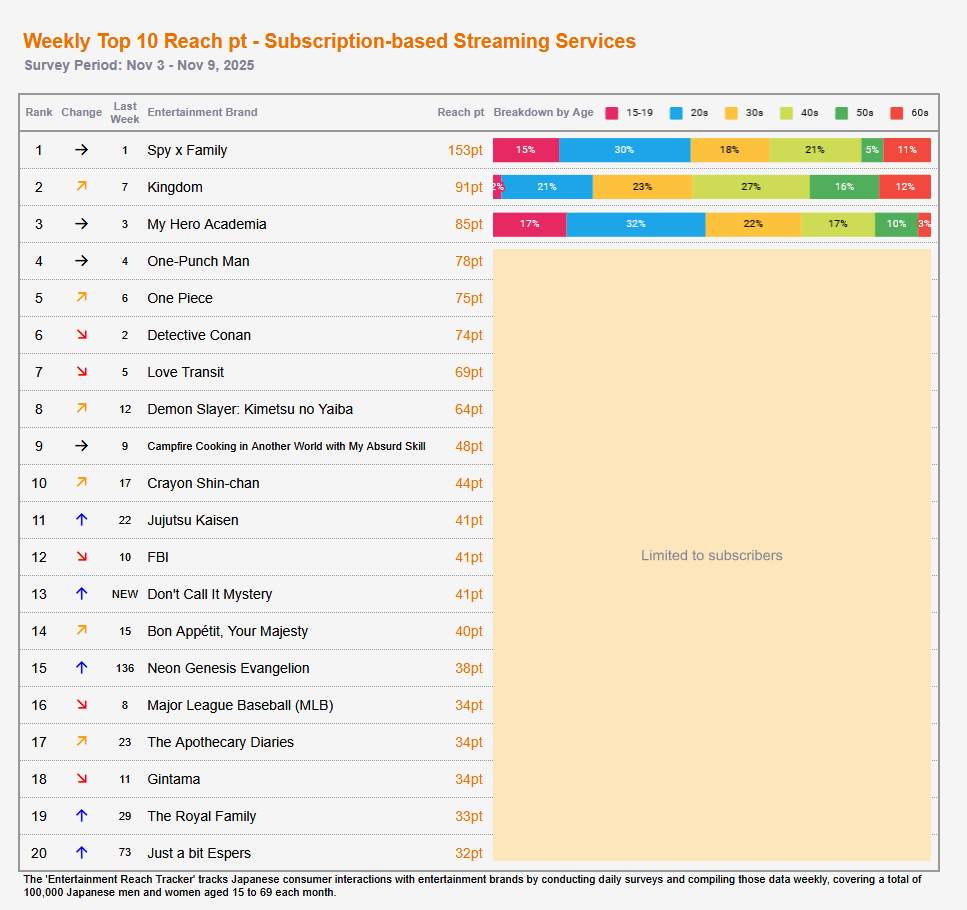Click the blue up arrow for Don't Call It Mystery

pos(81,594)
